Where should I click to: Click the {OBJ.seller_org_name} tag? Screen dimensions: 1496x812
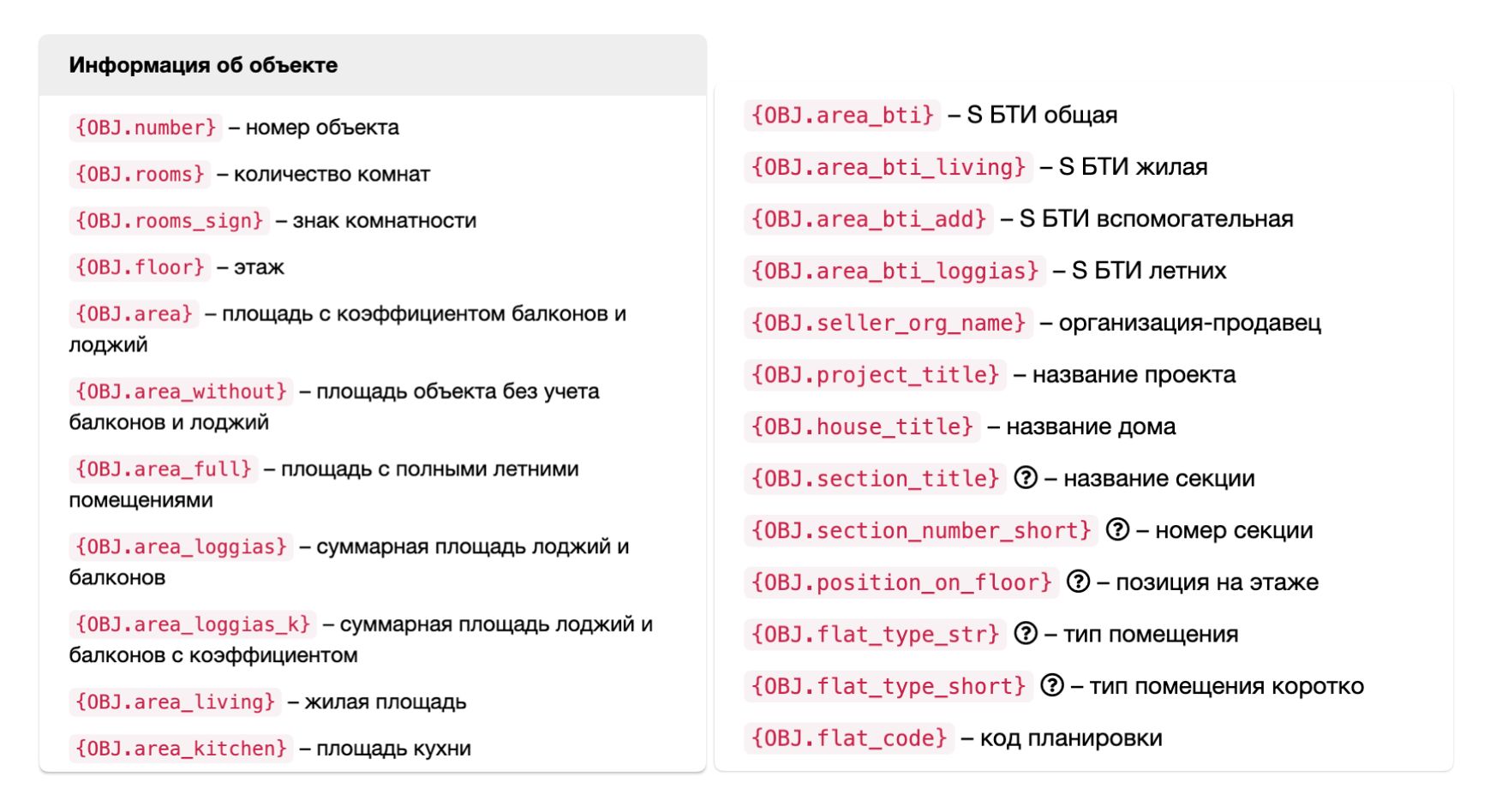click(x=888, y=323)
